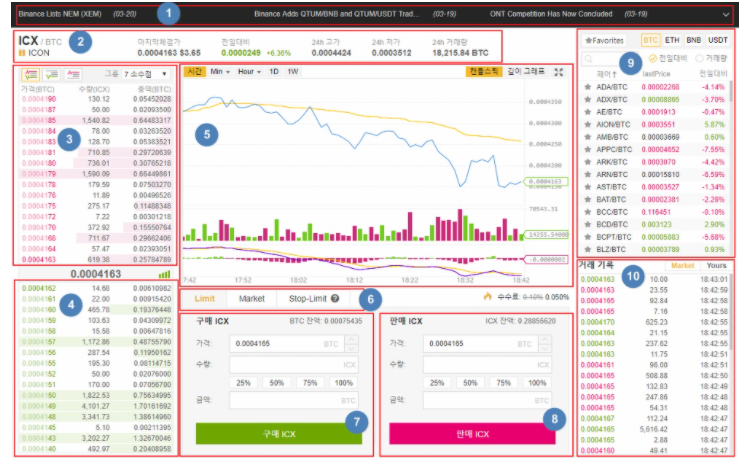
Task: Expand the announcements bar chevron
Action: tap(725, 15)
